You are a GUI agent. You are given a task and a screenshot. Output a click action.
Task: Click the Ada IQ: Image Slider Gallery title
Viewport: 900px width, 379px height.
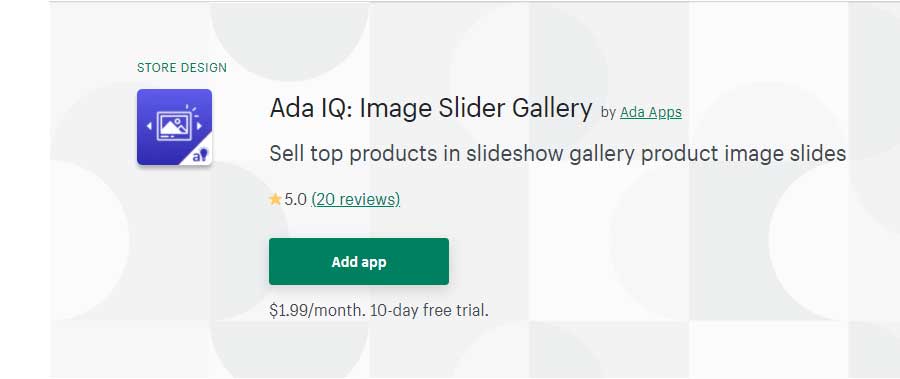pyautogui.click(x=430, y=108)
